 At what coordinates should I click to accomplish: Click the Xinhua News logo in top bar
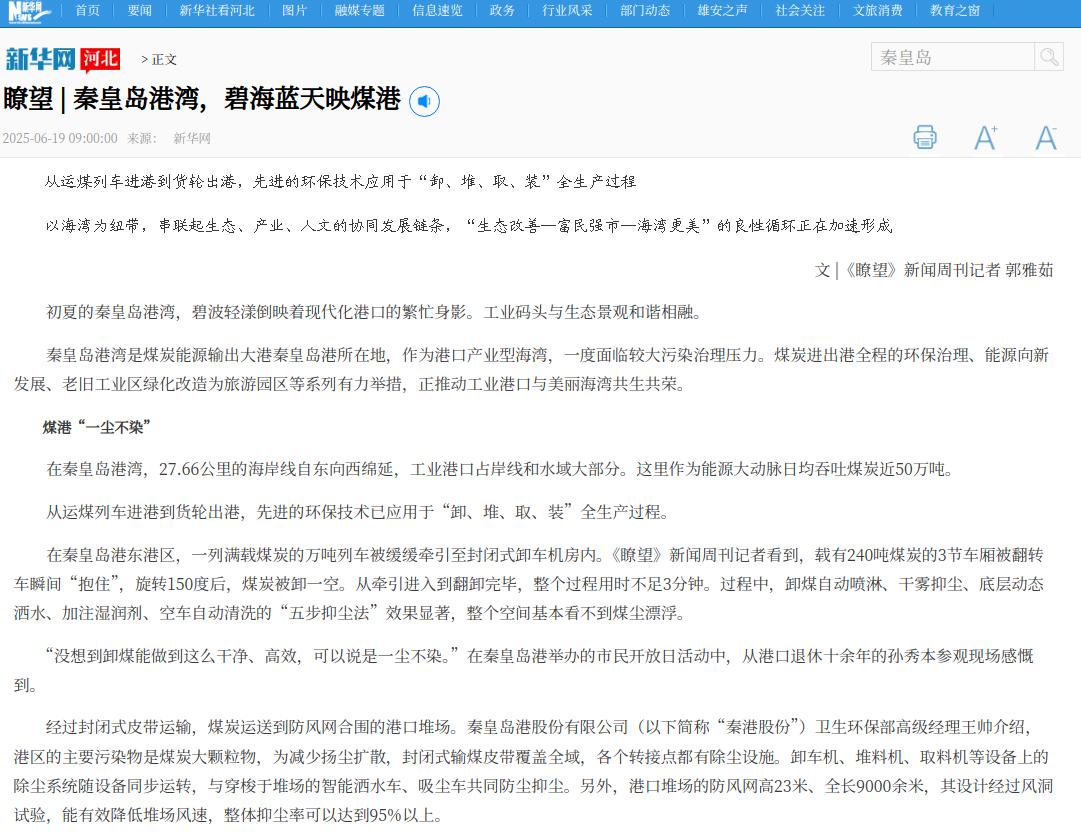pyautogui.click(x=30, y=11)
